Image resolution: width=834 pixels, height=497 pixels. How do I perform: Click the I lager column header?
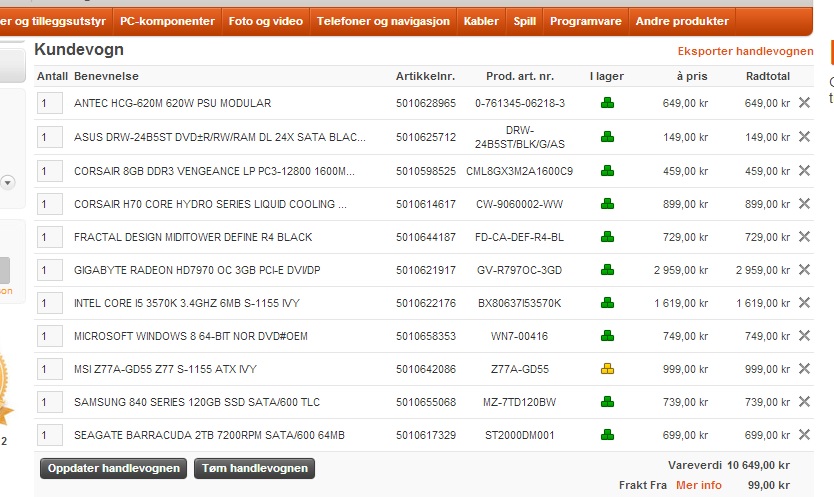(x=606, y=76)
